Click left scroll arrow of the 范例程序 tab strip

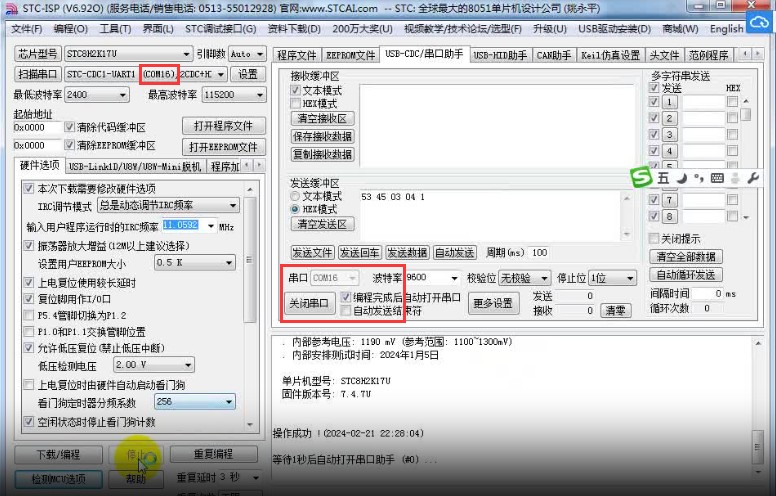coord(745,54)
